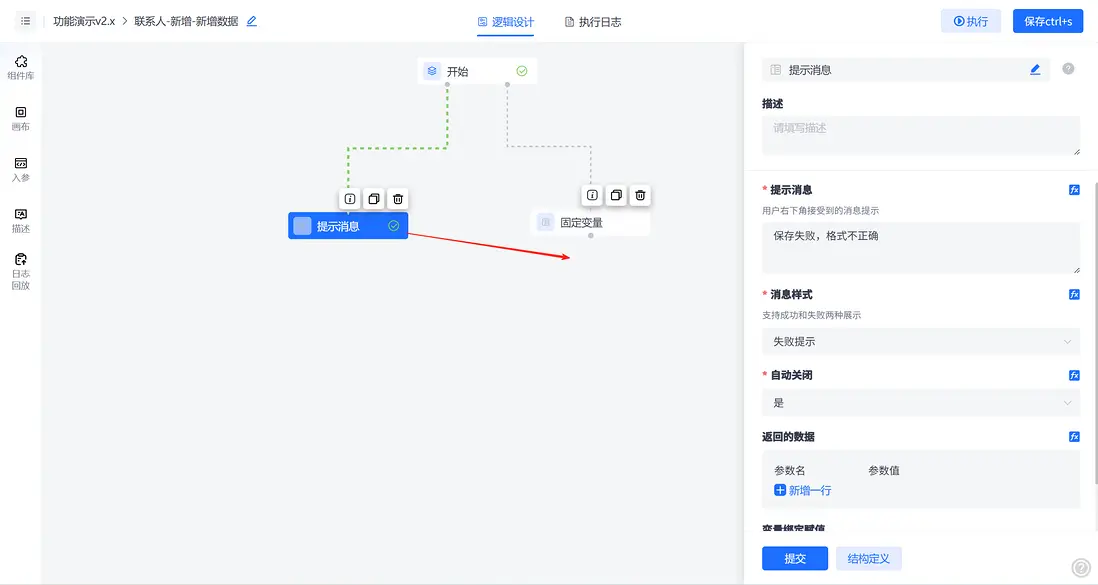The height and width of the screenshot is (585, 1098).
Task: View info of the 固定变量 node
Action: pyautogui.click(x=593, y=195)
